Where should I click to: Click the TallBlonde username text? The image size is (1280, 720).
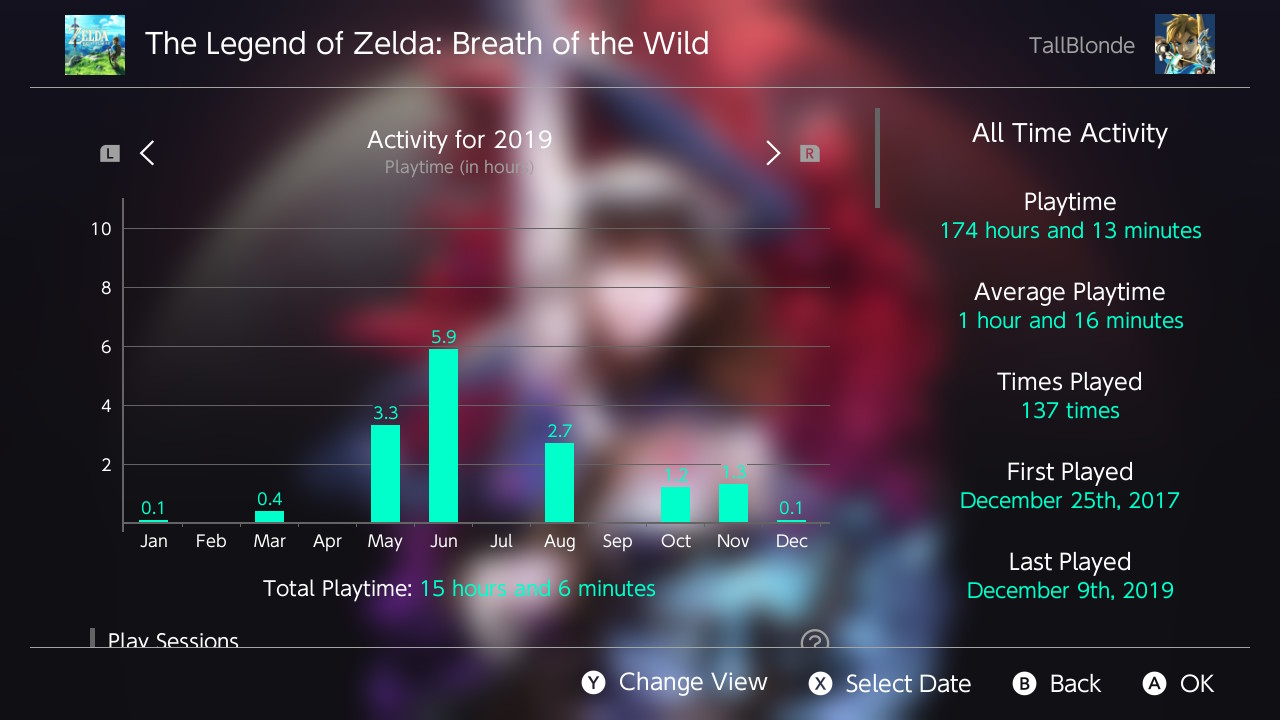[1082, 46]
